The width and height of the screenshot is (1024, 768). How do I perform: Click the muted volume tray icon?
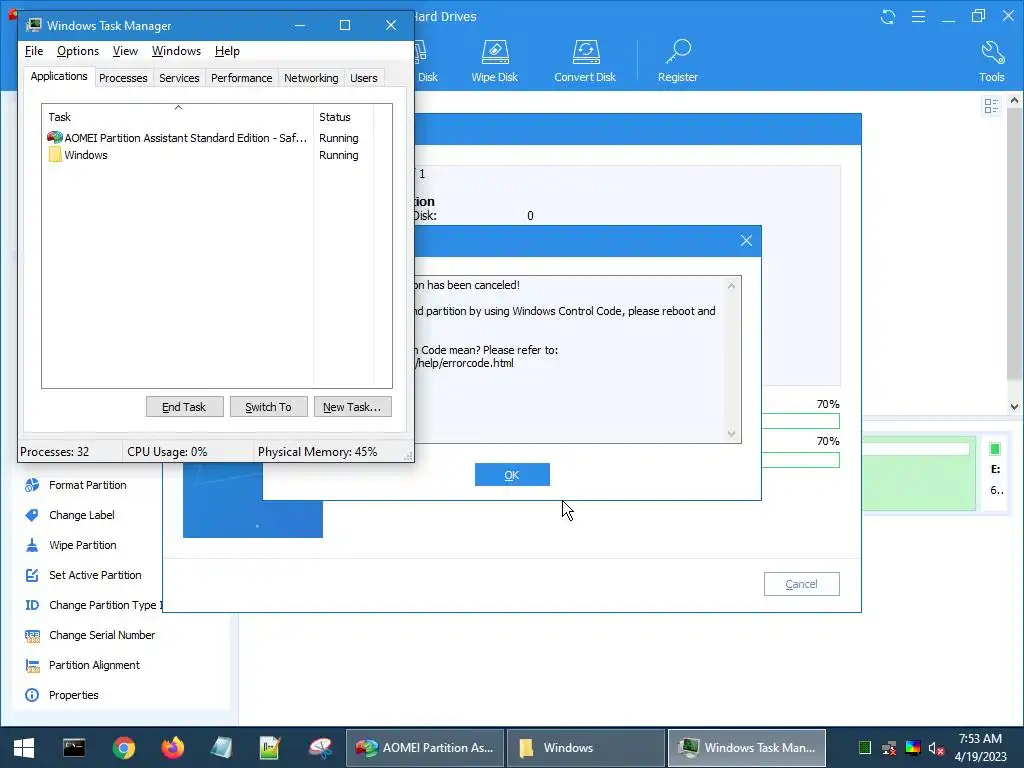[x=936, y=748]
